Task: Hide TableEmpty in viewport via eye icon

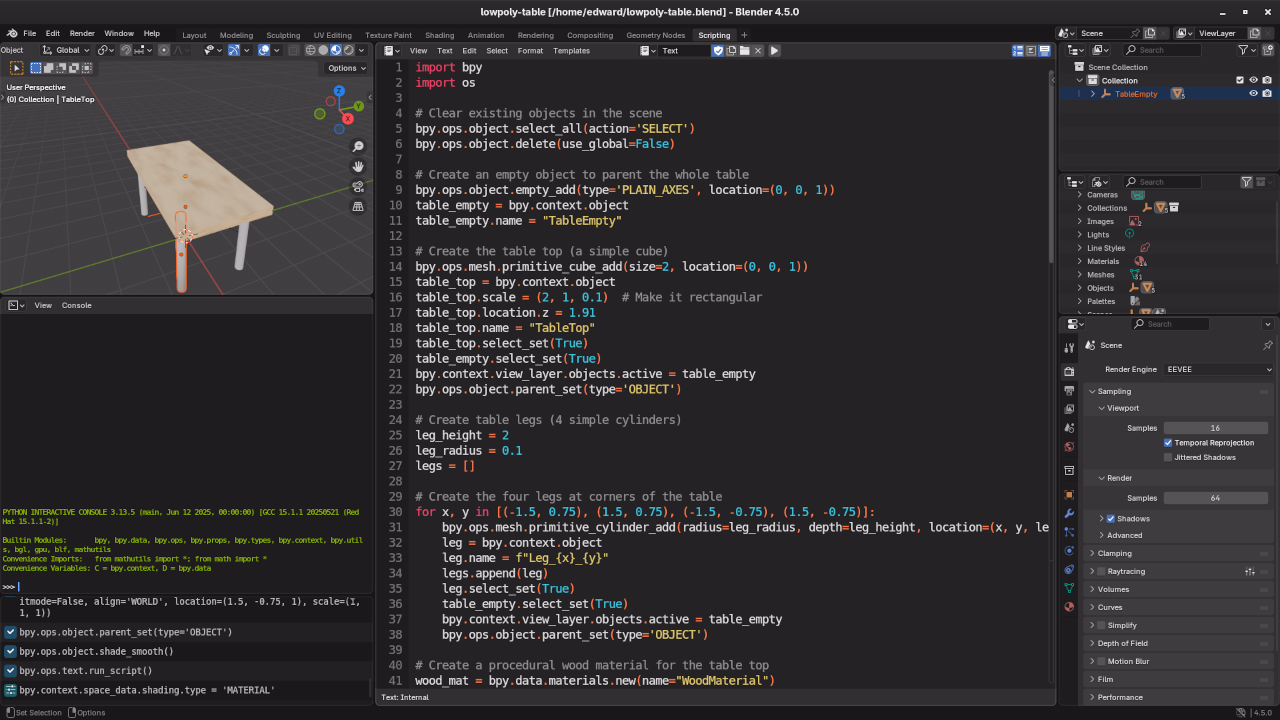Action: click(1253, 94)
